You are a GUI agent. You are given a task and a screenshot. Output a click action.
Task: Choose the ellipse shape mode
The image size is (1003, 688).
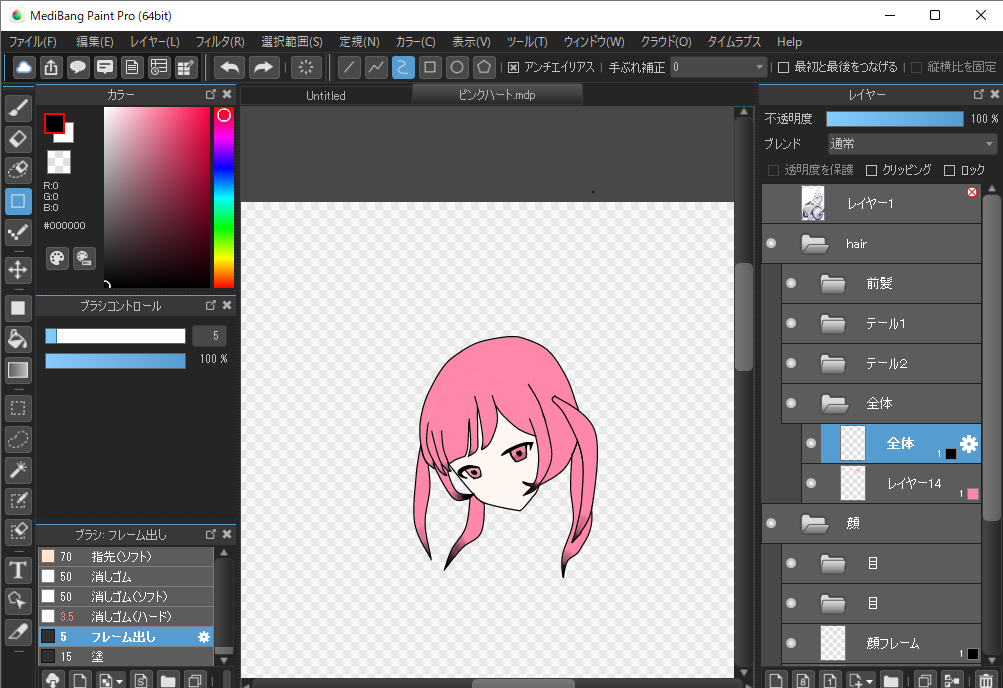pyautogui.click(x=457, y=67)
